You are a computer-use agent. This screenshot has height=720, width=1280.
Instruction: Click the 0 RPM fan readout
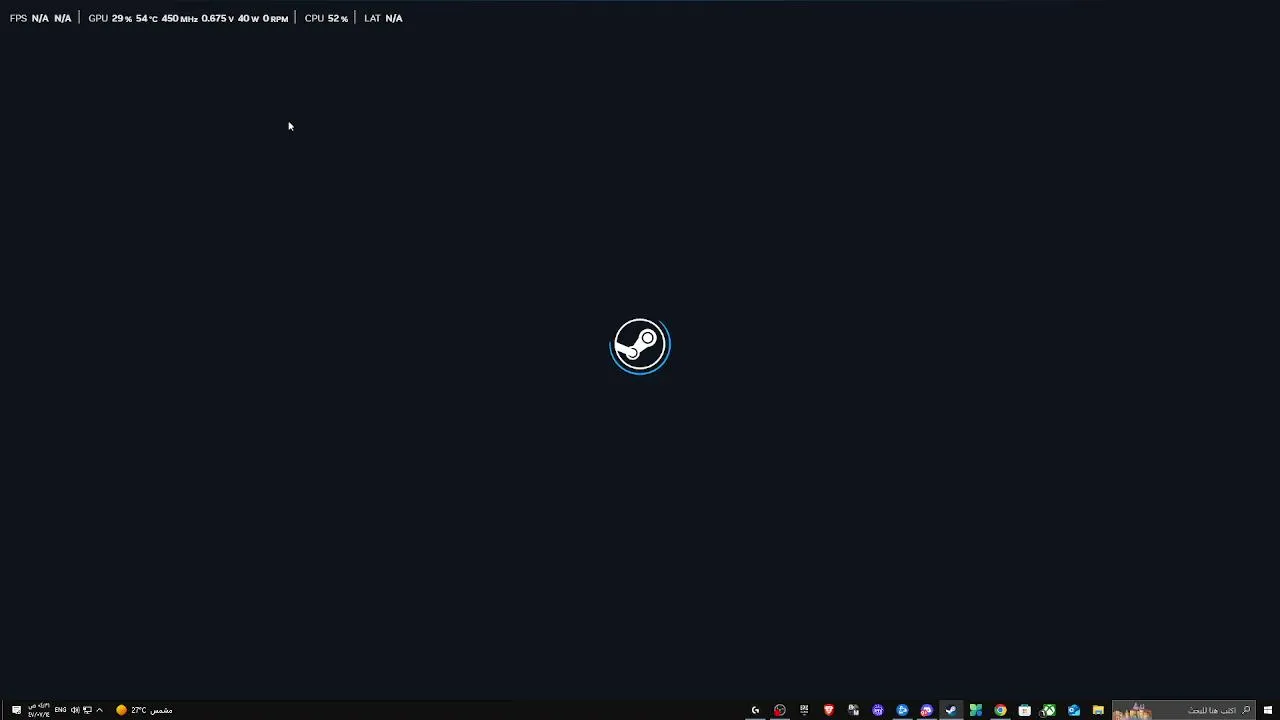coord(275,18)
